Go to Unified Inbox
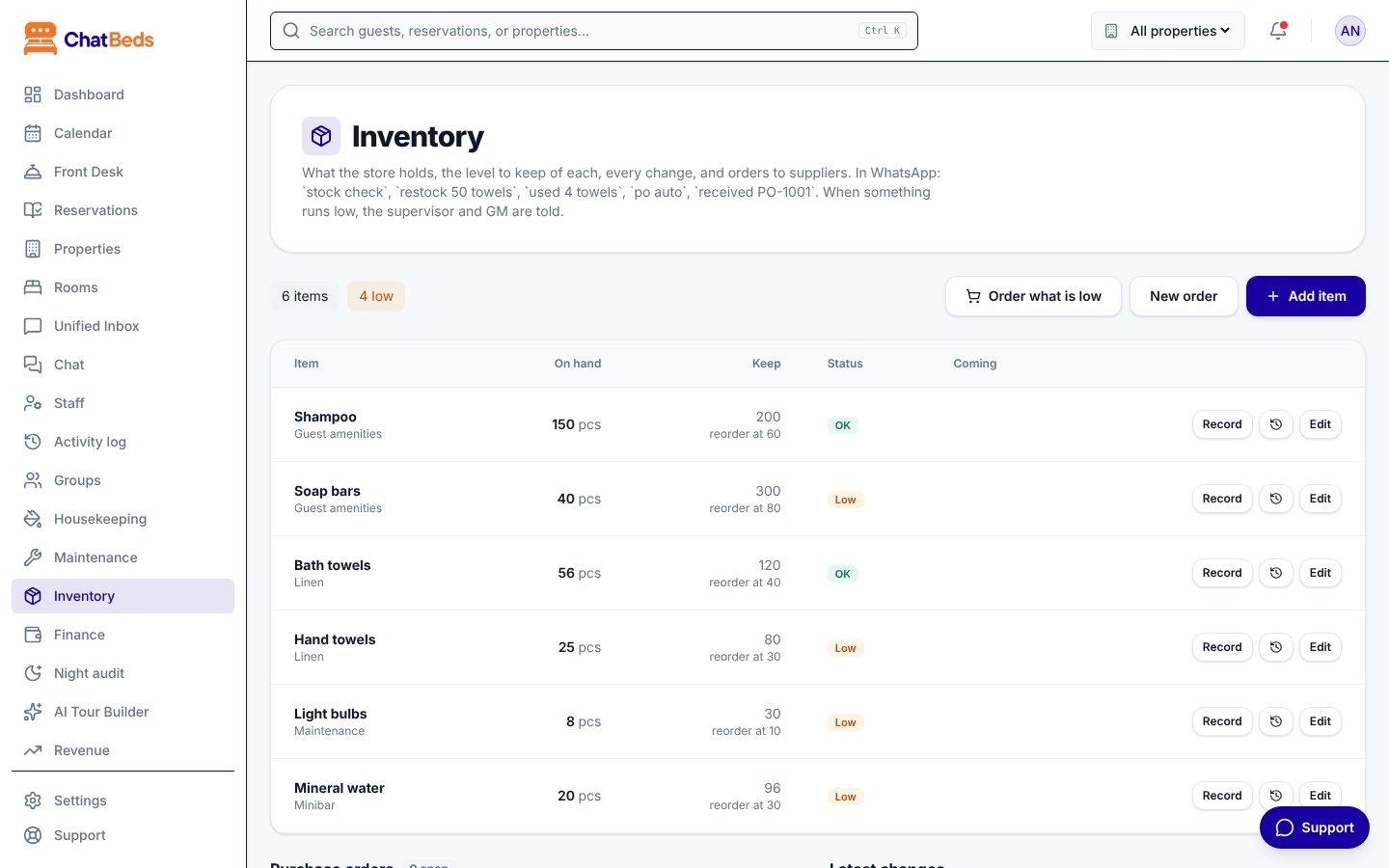The image size is (1389, 868). [123, 326]
